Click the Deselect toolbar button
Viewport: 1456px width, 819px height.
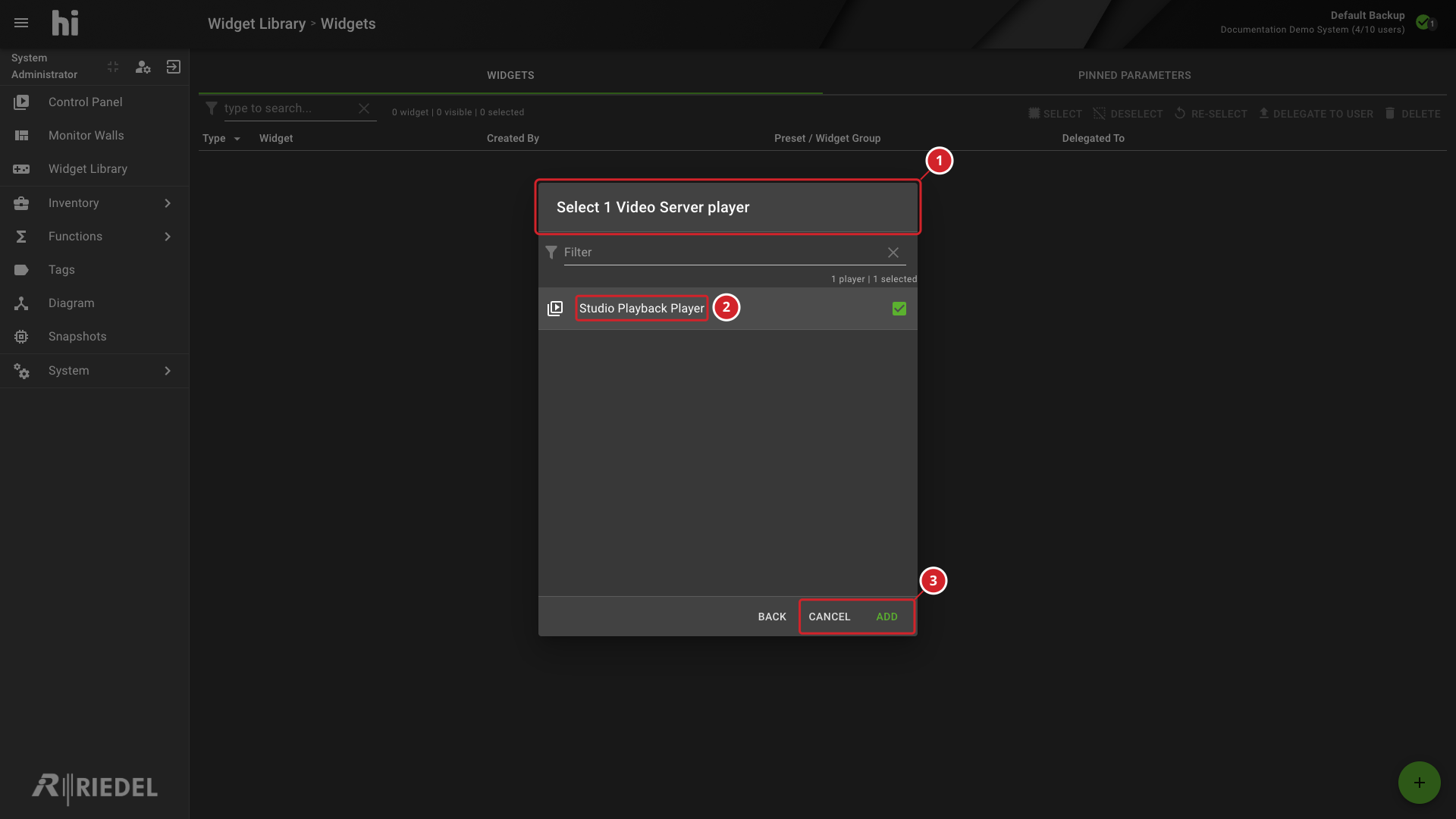(x=1128, y=114)
